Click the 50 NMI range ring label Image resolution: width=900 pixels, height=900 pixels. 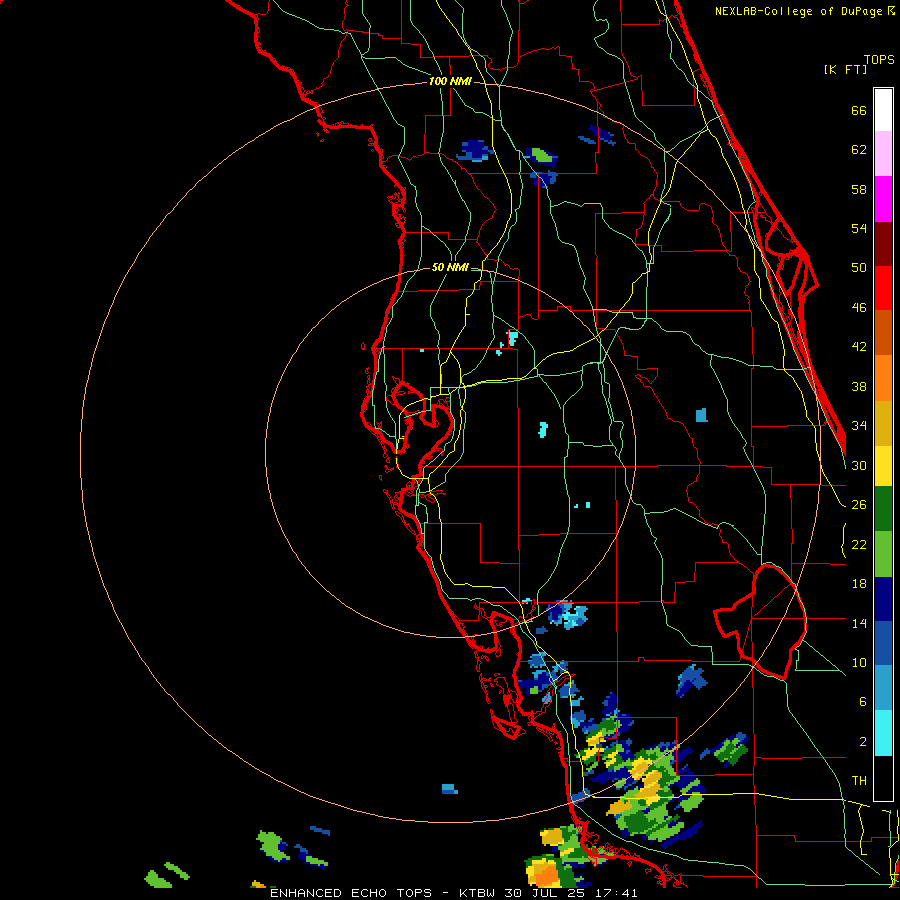450,267
